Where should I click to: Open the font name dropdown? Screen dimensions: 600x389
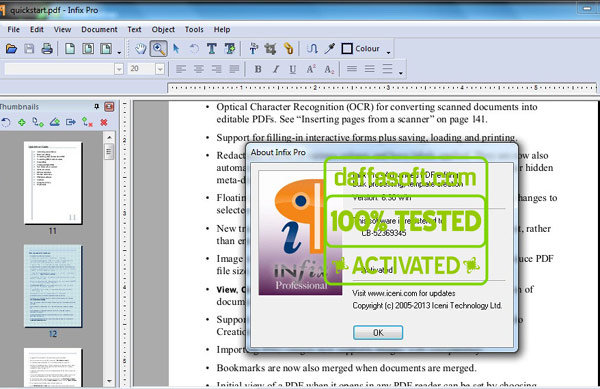[119, 69]
